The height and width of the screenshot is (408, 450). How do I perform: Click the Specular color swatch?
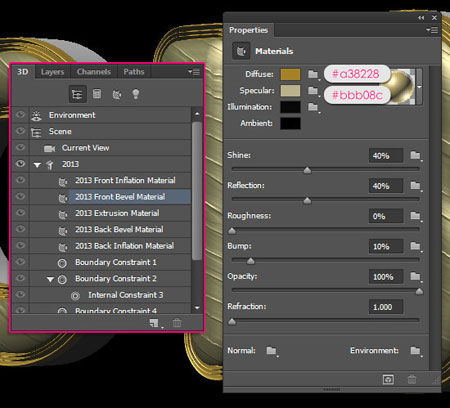tap(290, 91)
